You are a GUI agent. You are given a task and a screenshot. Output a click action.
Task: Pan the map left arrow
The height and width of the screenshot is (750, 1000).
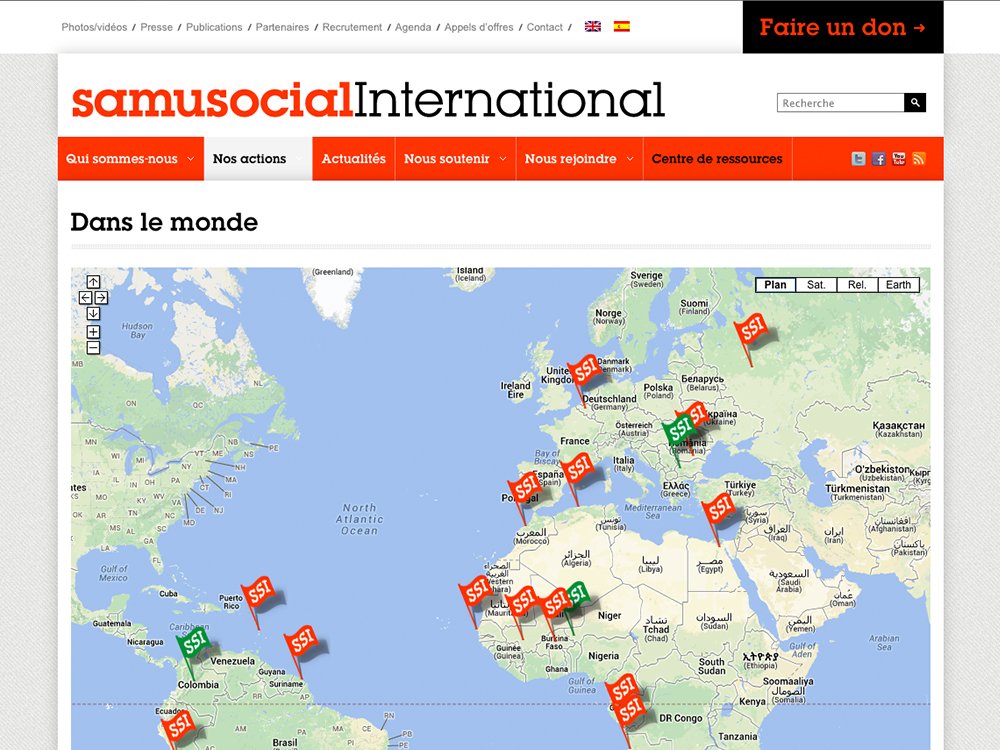85,297
